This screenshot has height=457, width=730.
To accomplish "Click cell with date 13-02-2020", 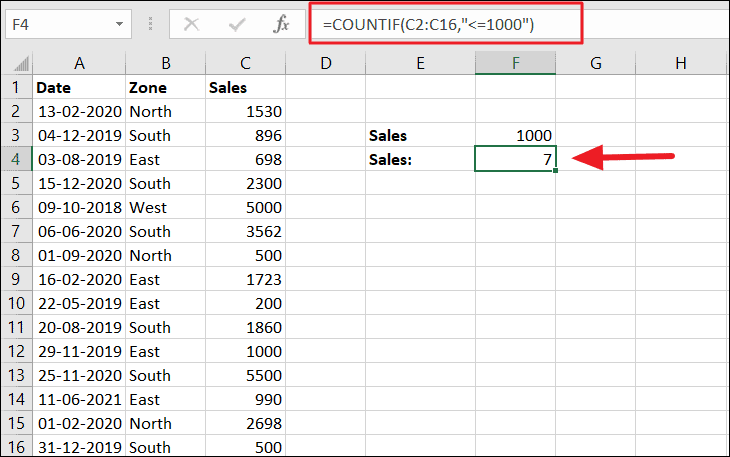I will (x=79, y=111).
